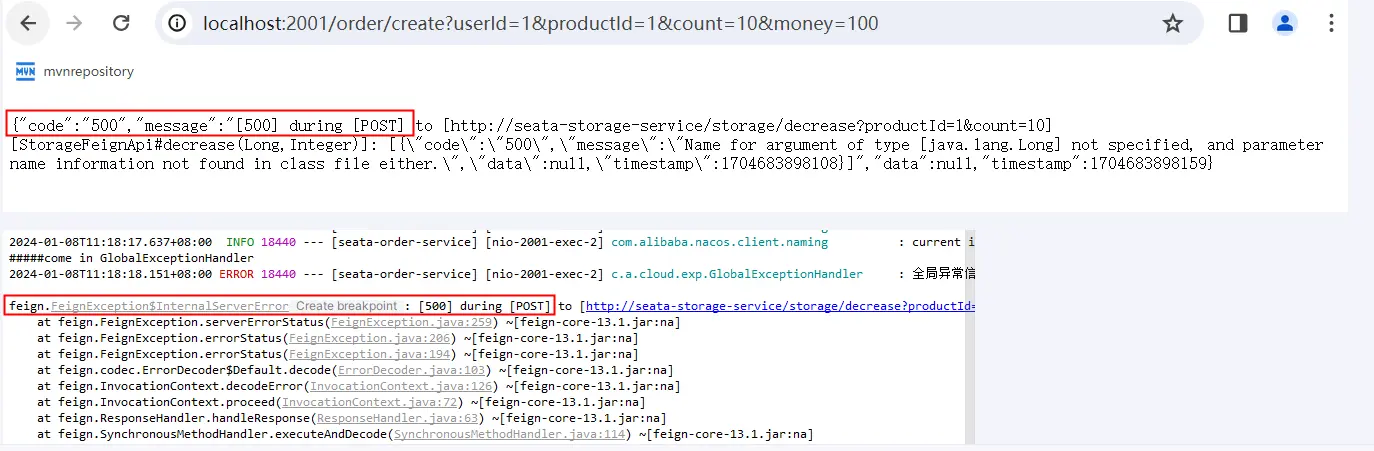The height and width of the screenshot is (451, 1374).
Task: Toggle the browser side panel icon
Action: (1238, 23)
